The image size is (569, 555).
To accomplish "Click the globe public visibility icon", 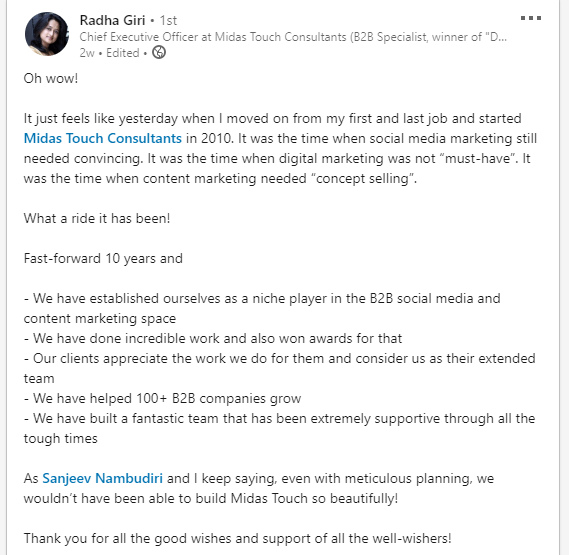I will (159, 53).
